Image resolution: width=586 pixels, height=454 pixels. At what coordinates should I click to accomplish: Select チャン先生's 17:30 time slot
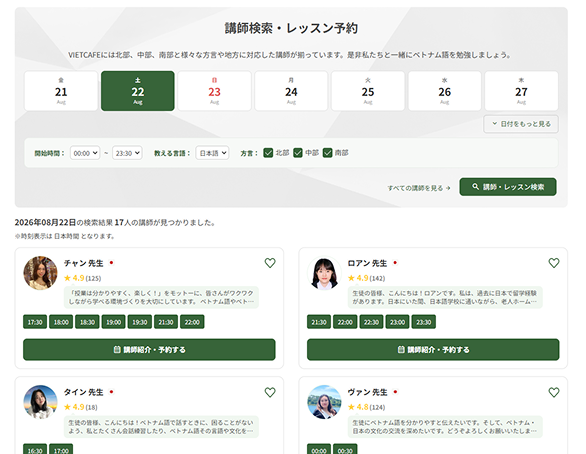click(35, 322)
